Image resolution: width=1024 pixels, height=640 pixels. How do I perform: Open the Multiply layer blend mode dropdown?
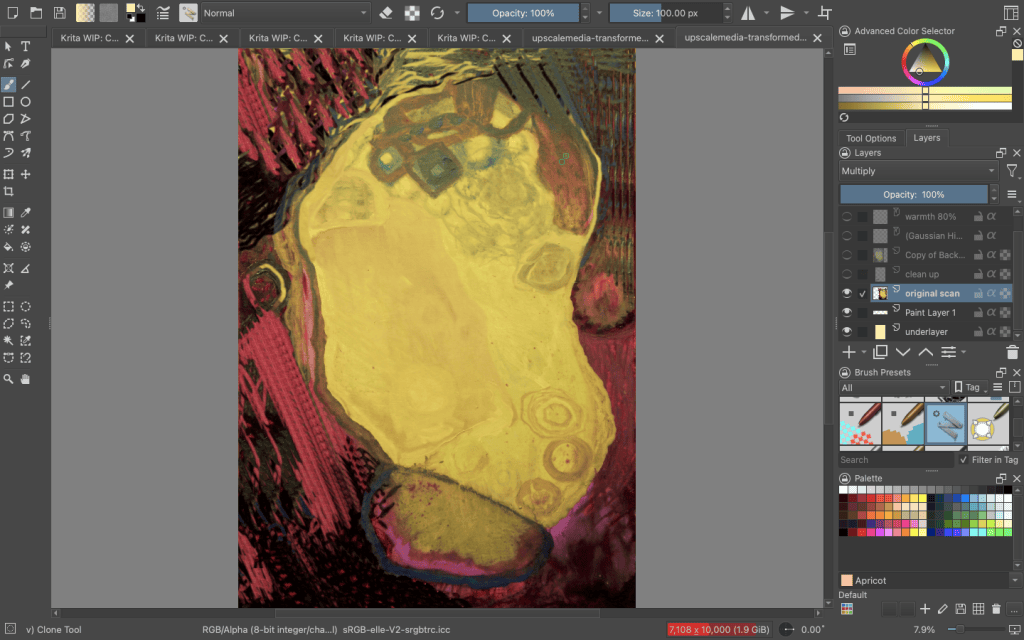(x=918, y=171)
